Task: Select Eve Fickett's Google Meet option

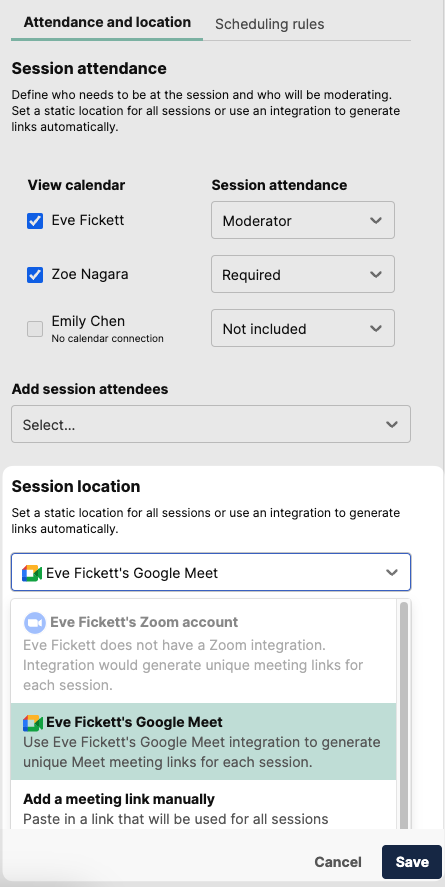Action: (204, 742)
